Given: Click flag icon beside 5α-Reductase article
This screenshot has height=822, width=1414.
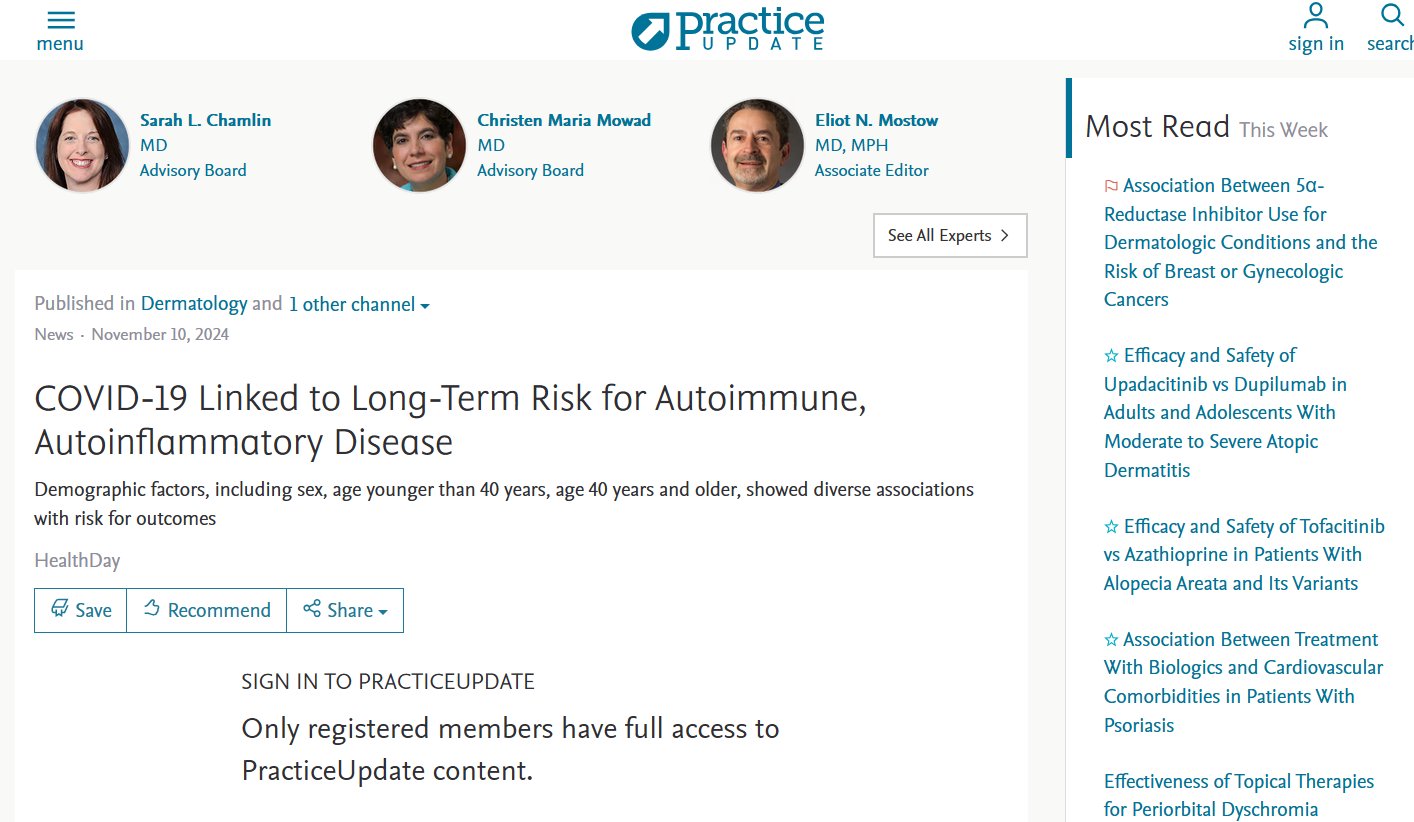Looking at the screenshot, I should pyautogui.click(x=1111, y=186).
